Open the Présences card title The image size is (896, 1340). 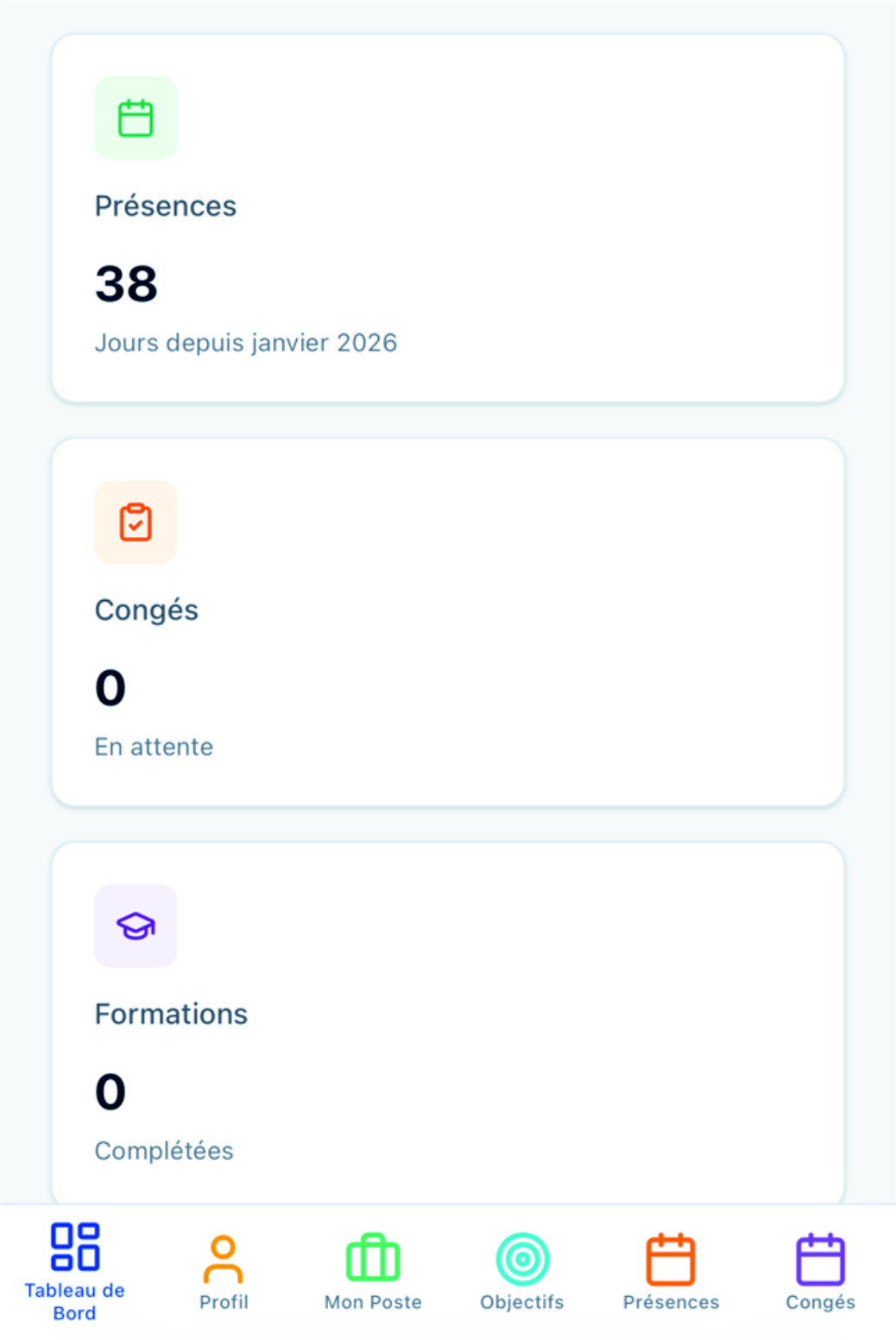(166, 206)
